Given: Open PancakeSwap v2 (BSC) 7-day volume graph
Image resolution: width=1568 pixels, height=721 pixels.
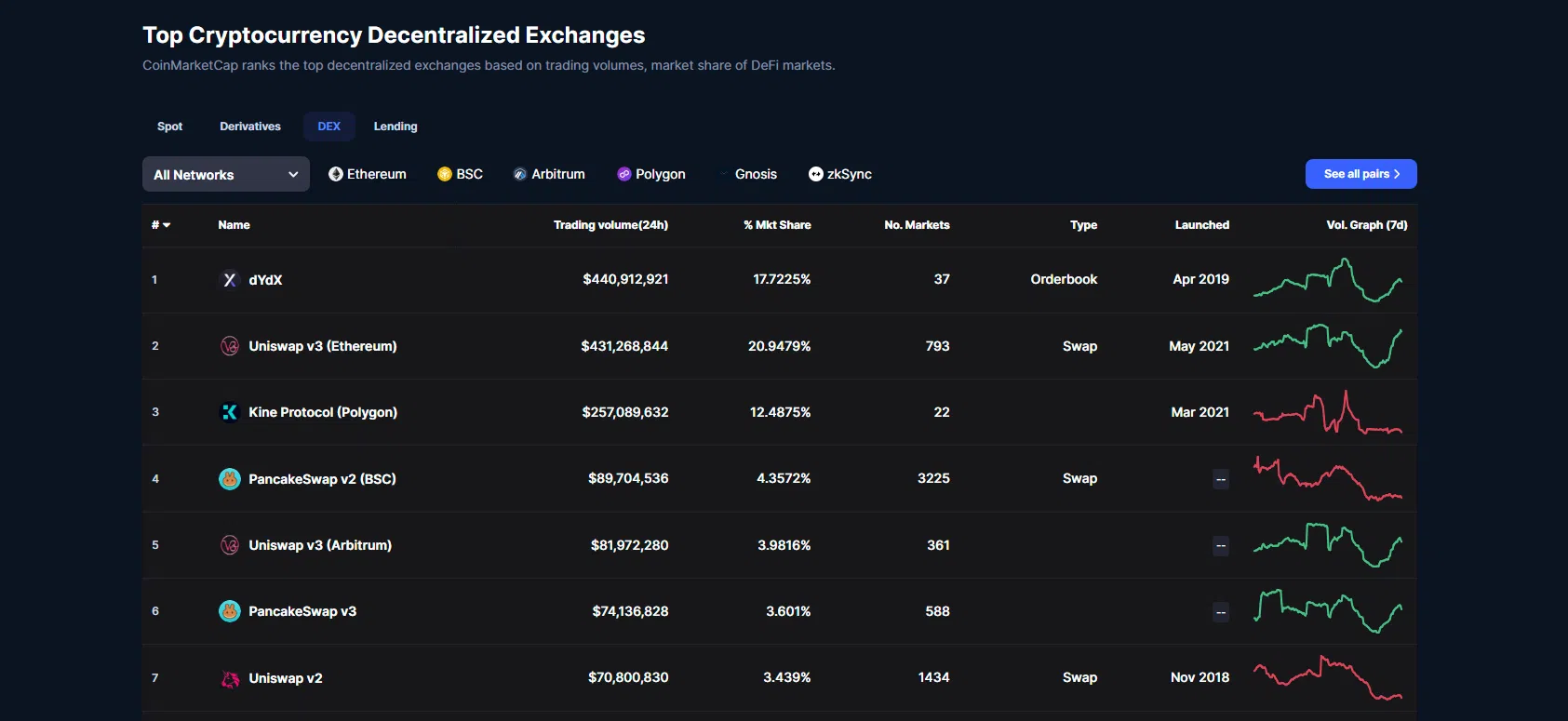Looking at the screenshot, I should 1328,478.
